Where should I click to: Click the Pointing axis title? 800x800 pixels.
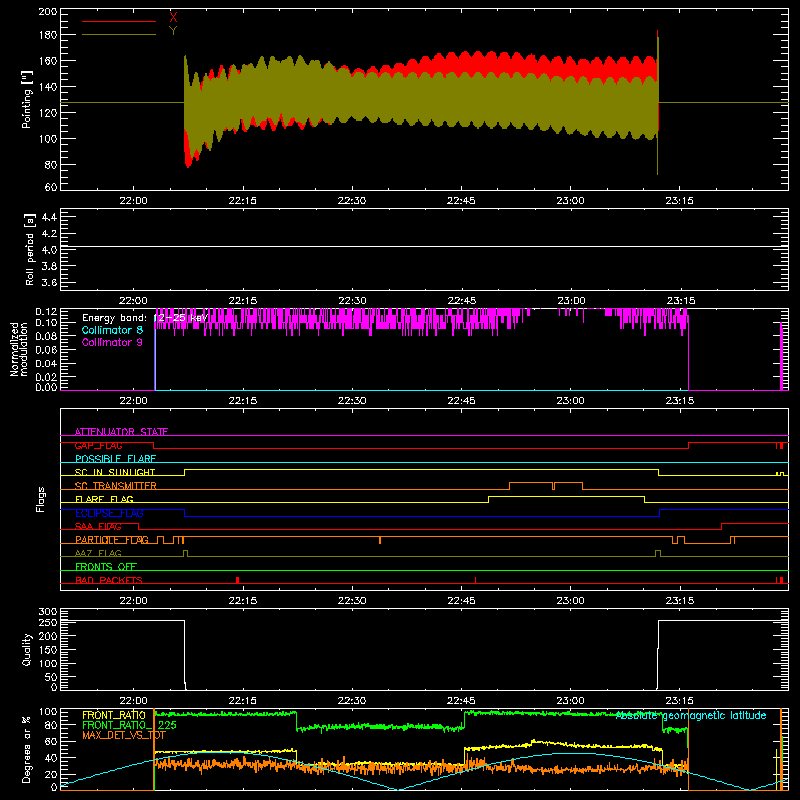coord(27,99)
